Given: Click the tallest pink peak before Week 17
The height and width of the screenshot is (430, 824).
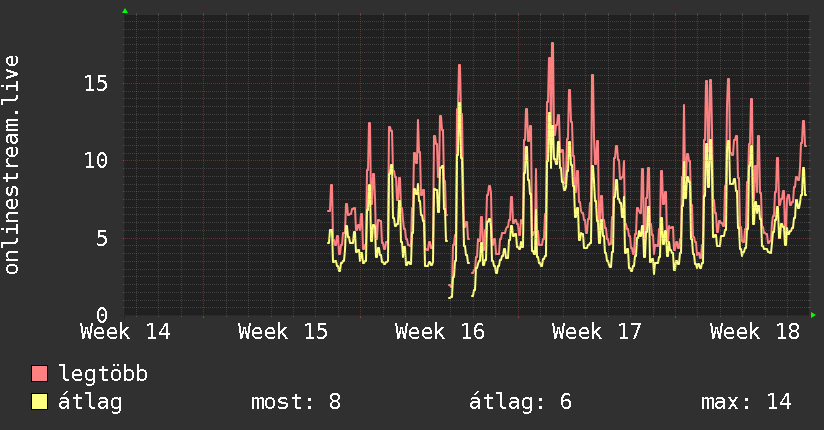Looking at the screenshot, I should point(552,44).
